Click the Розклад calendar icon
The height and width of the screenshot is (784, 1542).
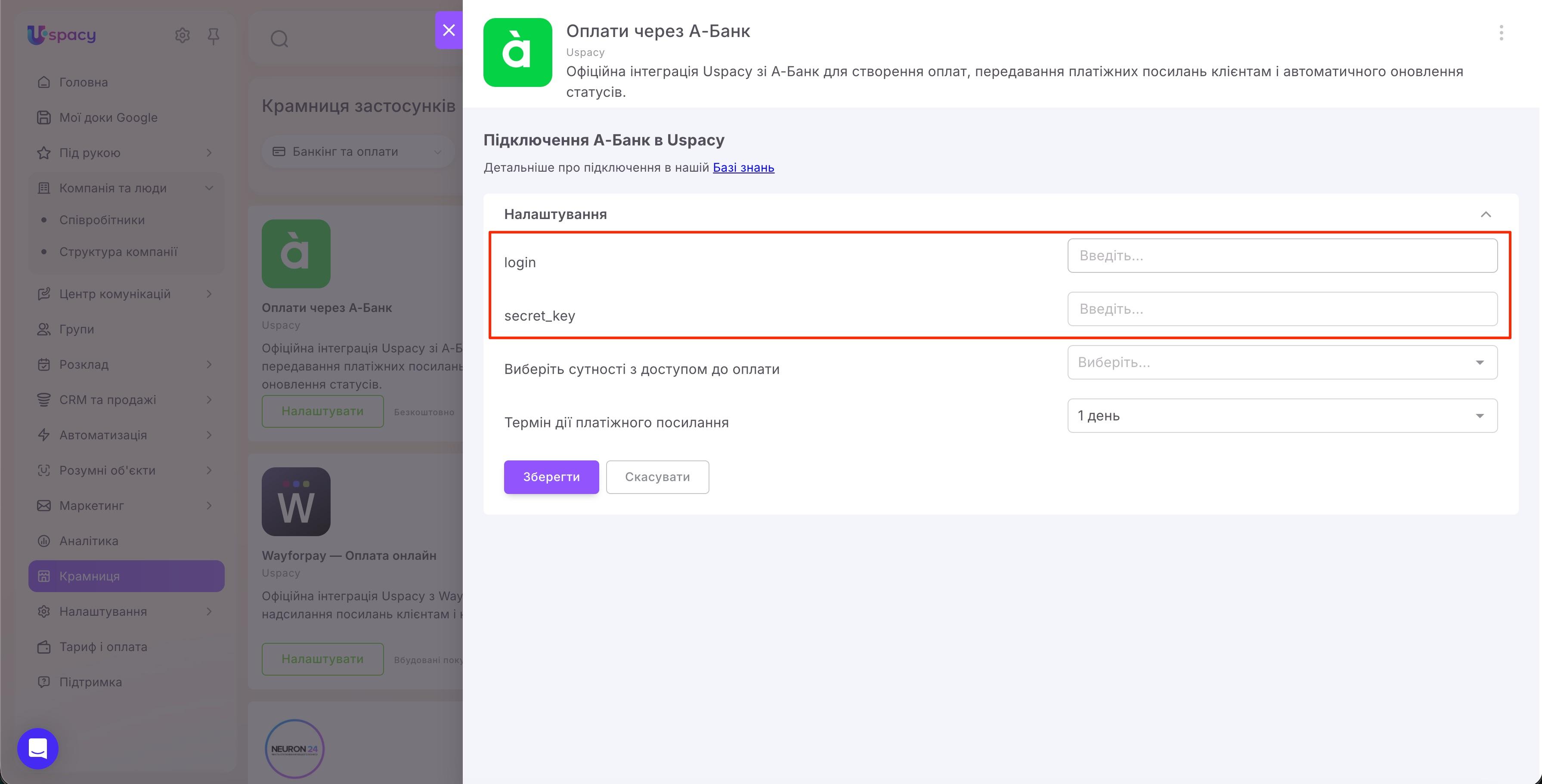[x=44, y=364]
